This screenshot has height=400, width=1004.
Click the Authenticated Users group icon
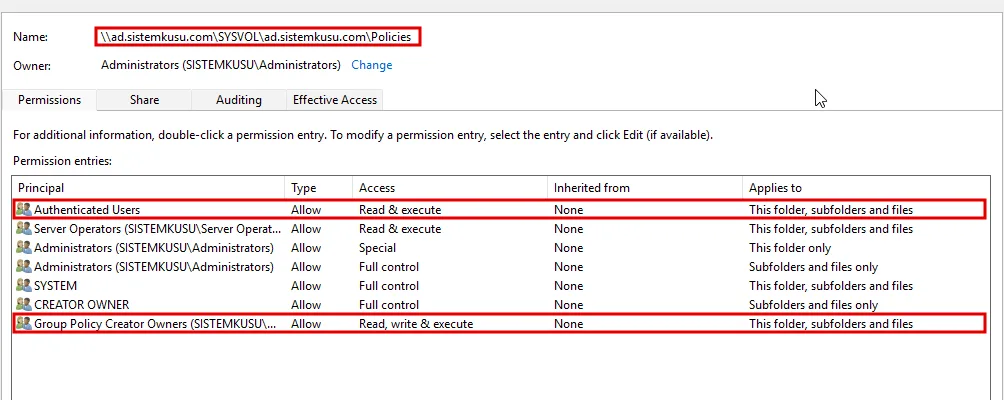[24, 209]
